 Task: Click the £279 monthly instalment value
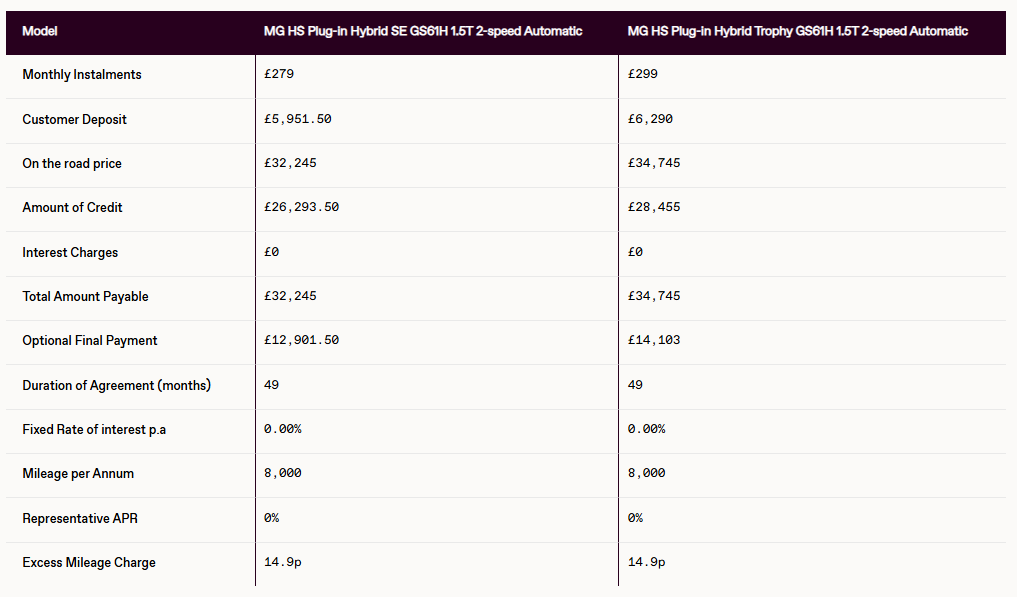[x=279, y=75]
